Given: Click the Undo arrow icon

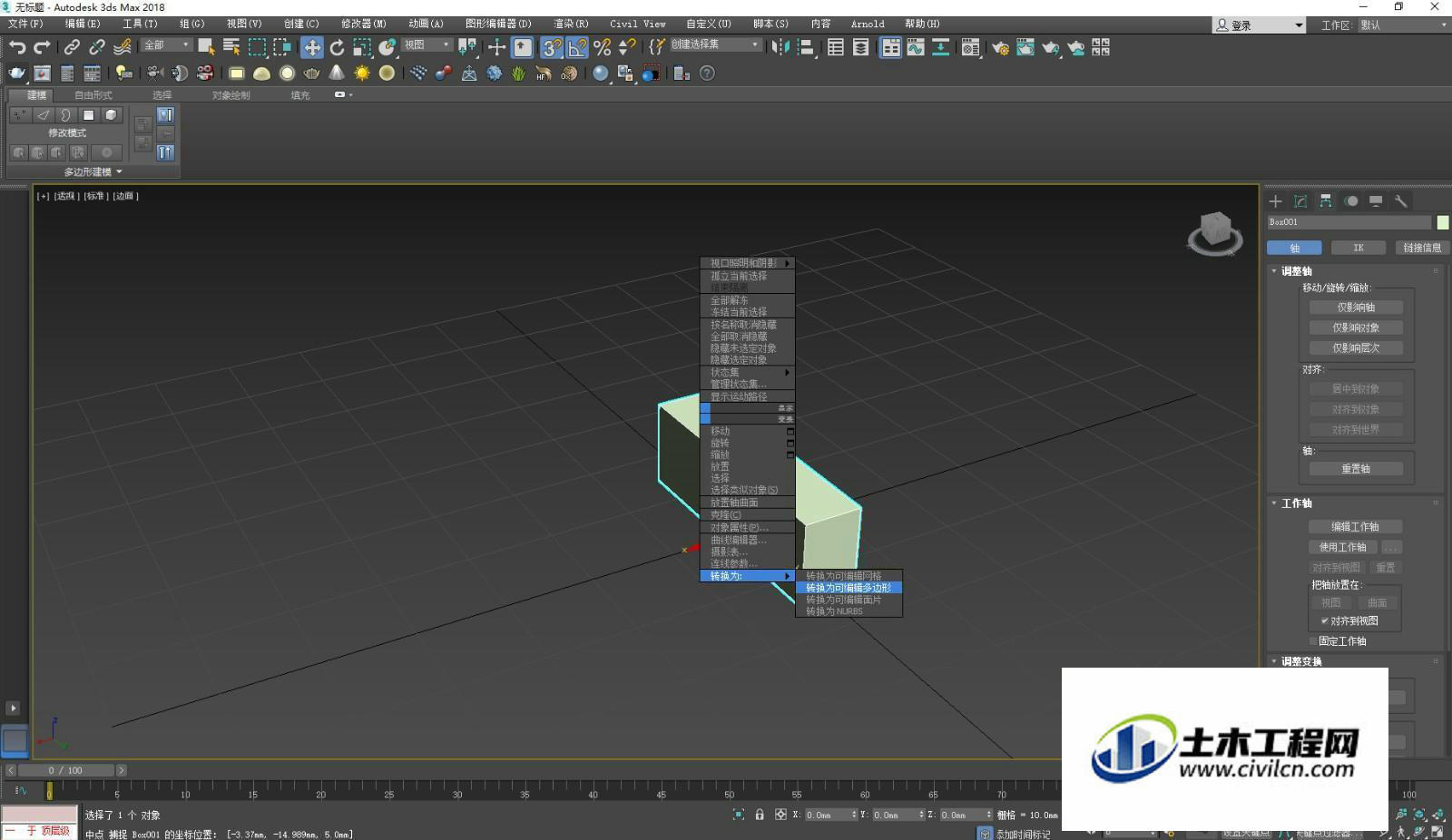Looking at the screenshot, I should pyautogui.click(x=17, y=47).
